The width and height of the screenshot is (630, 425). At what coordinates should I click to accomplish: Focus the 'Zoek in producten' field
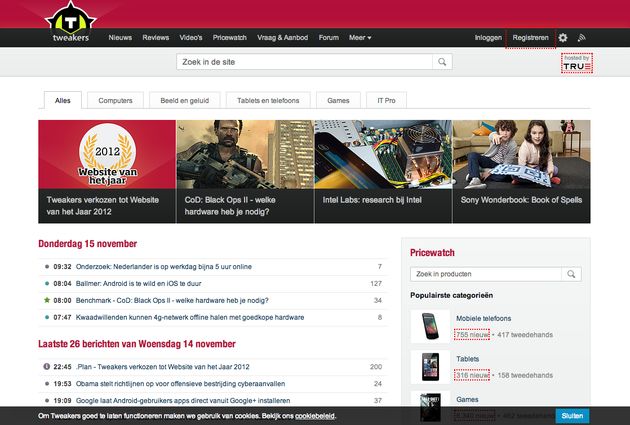tap(486, 274)
